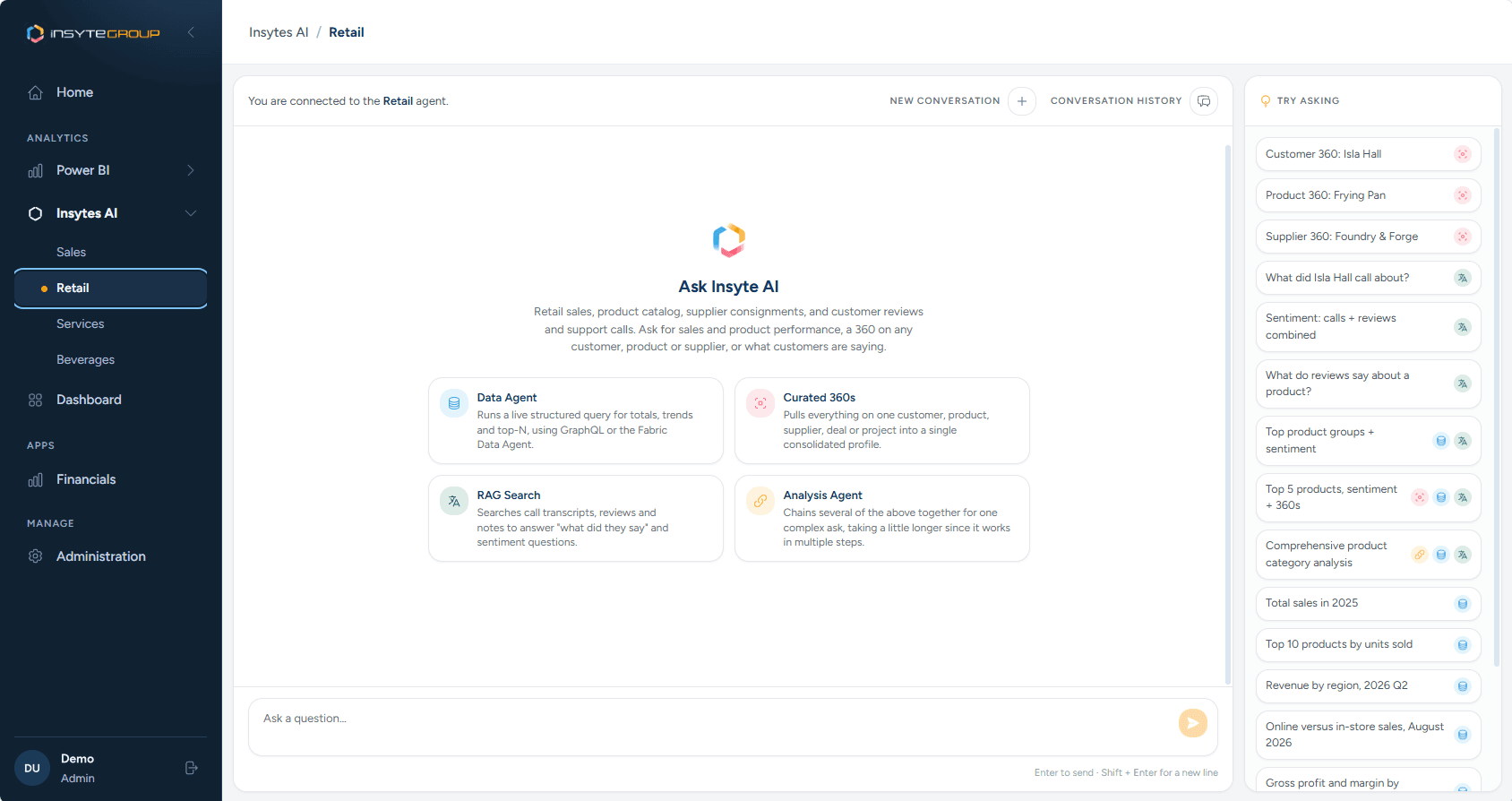Select the Retail agent menu item
Screen dimensions: 1512x801
tap(111, 289)
